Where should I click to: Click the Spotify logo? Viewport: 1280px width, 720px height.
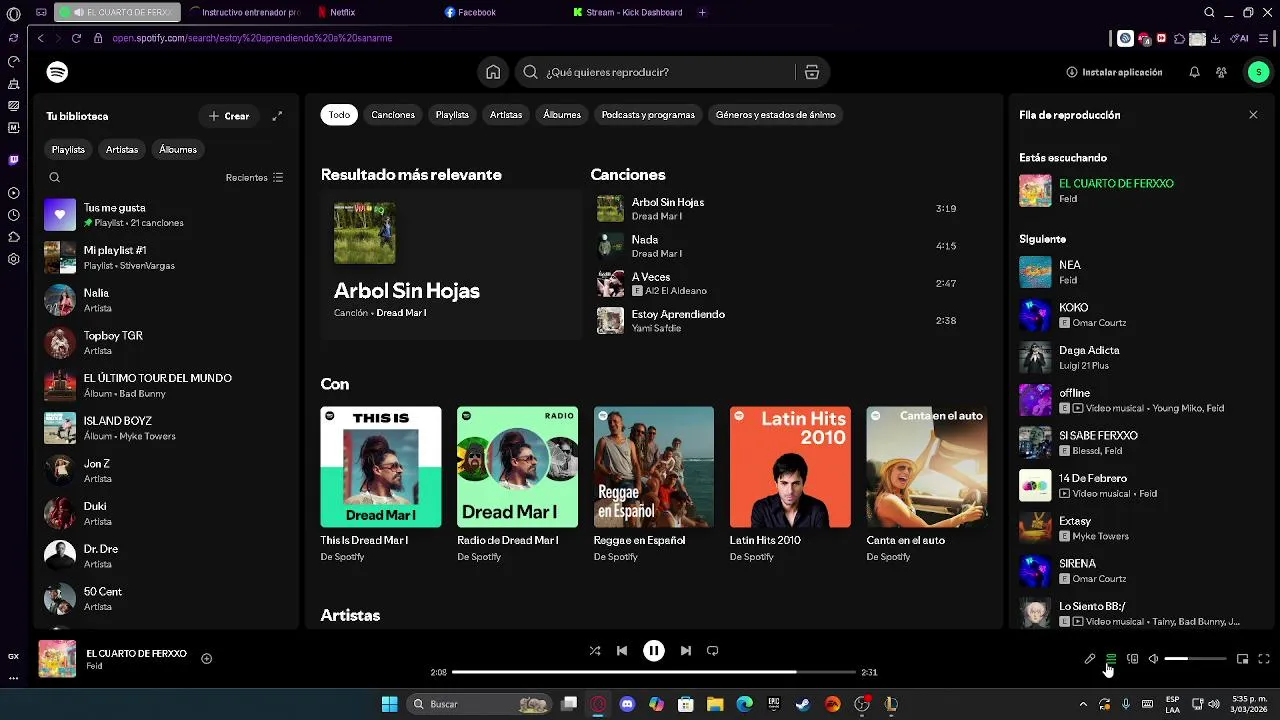tap(57, 72)
